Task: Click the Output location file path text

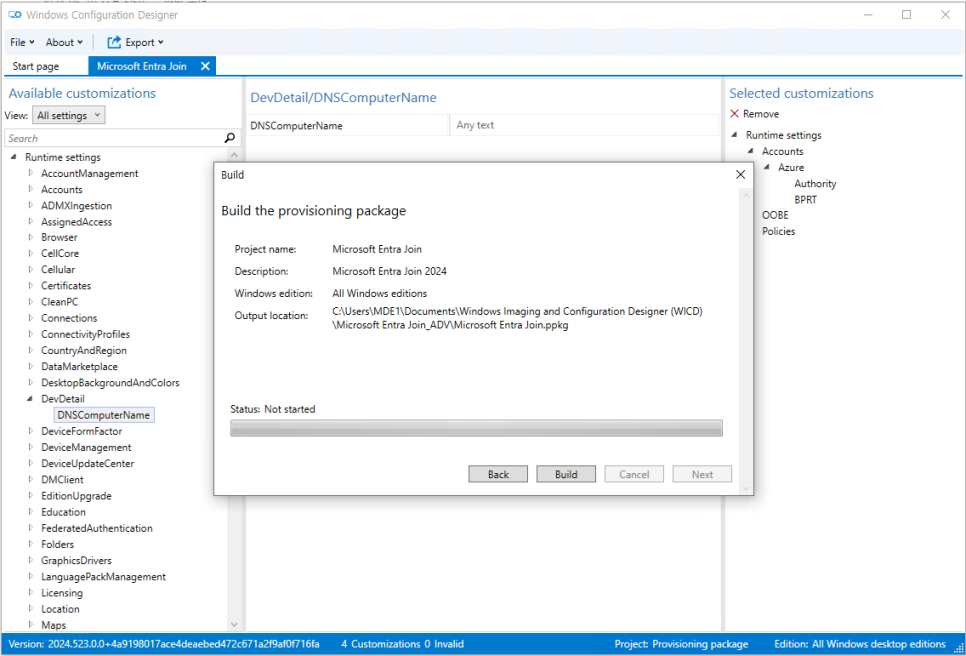Action: click(518, 318)
